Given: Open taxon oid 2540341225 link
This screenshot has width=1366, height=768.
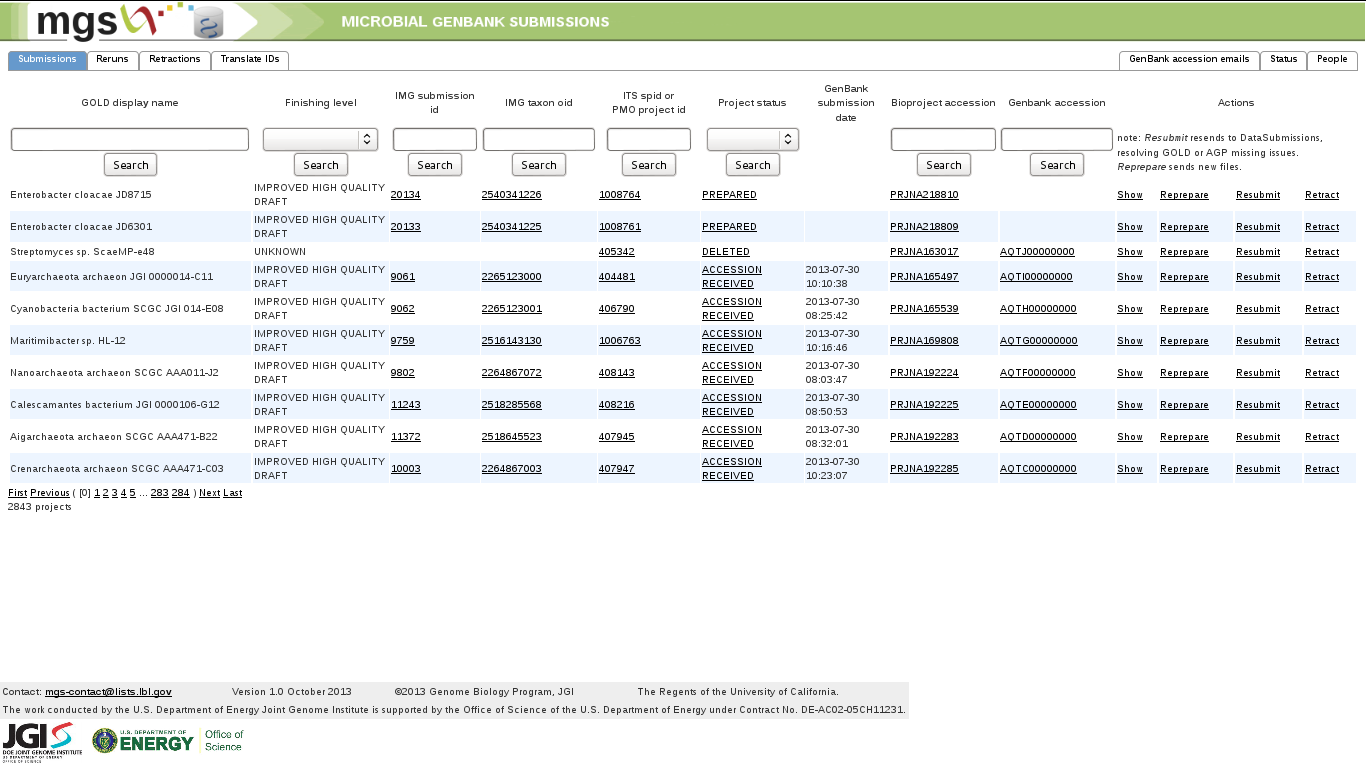Looking at the screenshot, I should pos(511,227).
